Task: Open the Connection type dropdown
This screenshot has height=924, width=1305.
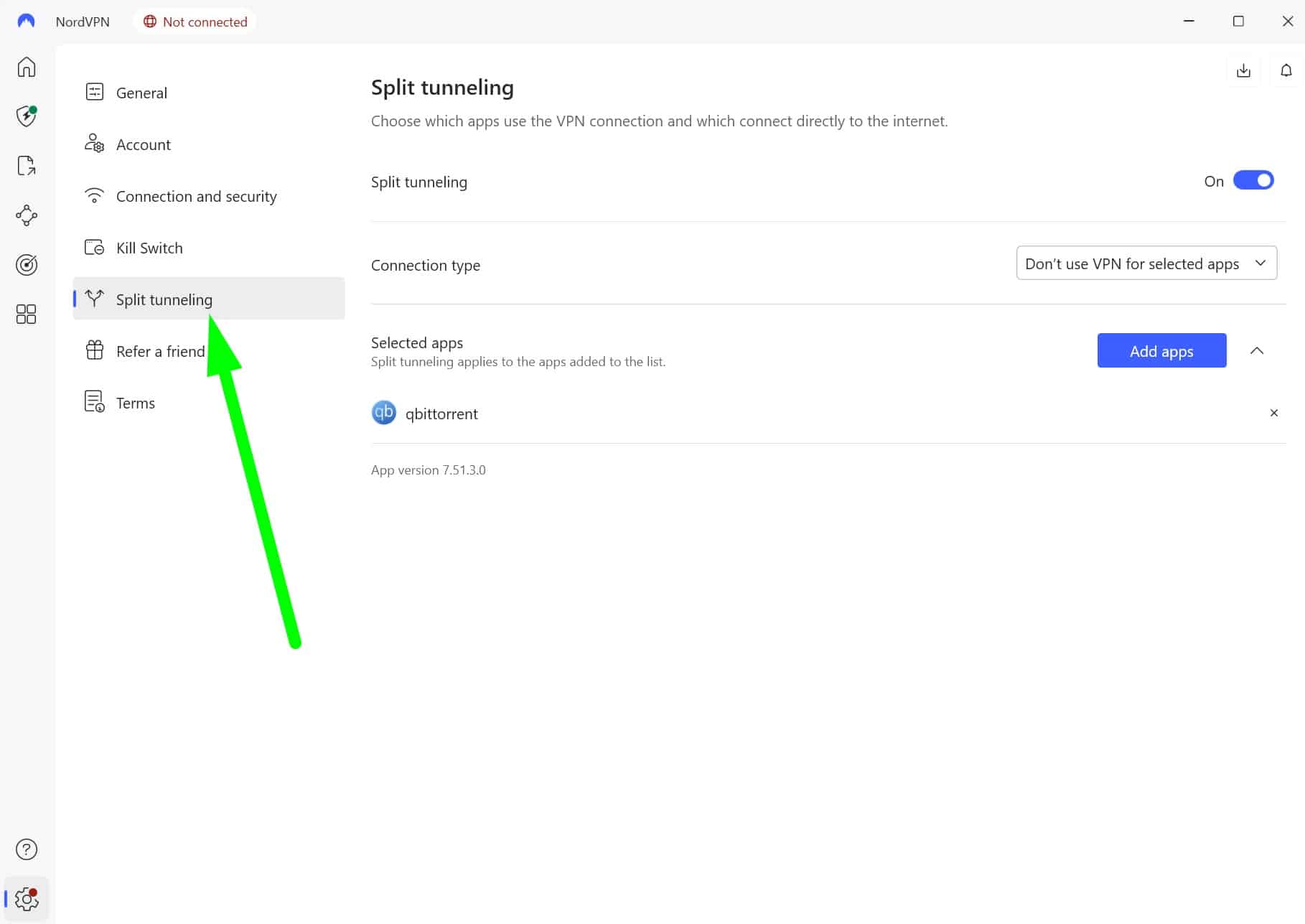Action: pyautogui.click(x=1146, y=263)
